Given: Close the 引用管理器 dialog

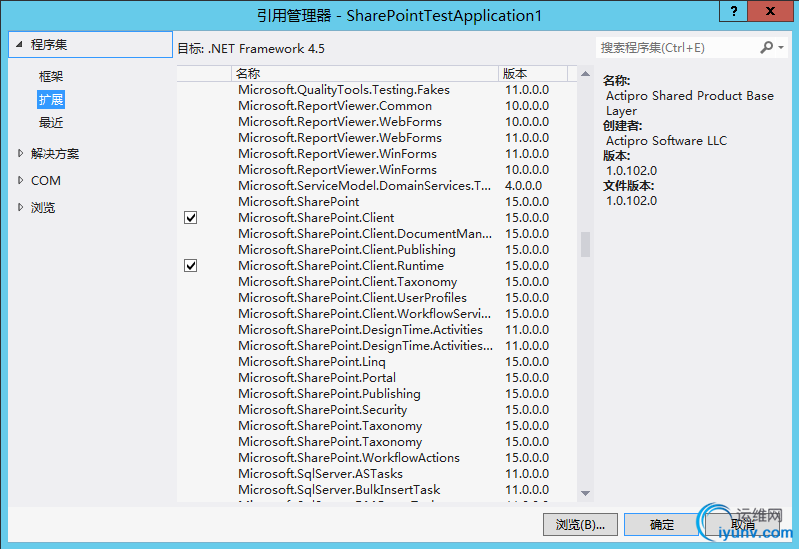Looking at the screenshot, I should [771, 11].
